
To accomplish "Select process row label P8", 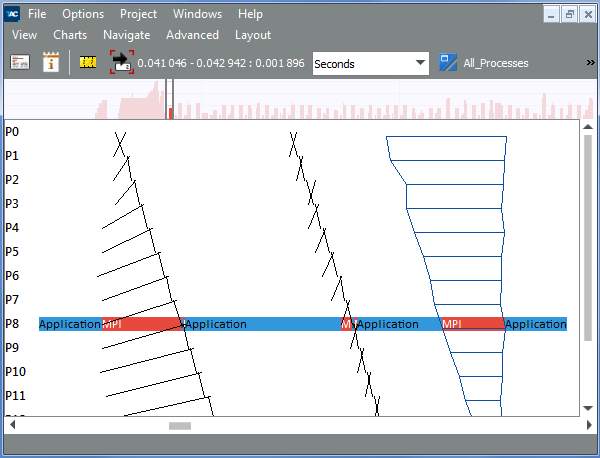I will [x=12, y=324].
